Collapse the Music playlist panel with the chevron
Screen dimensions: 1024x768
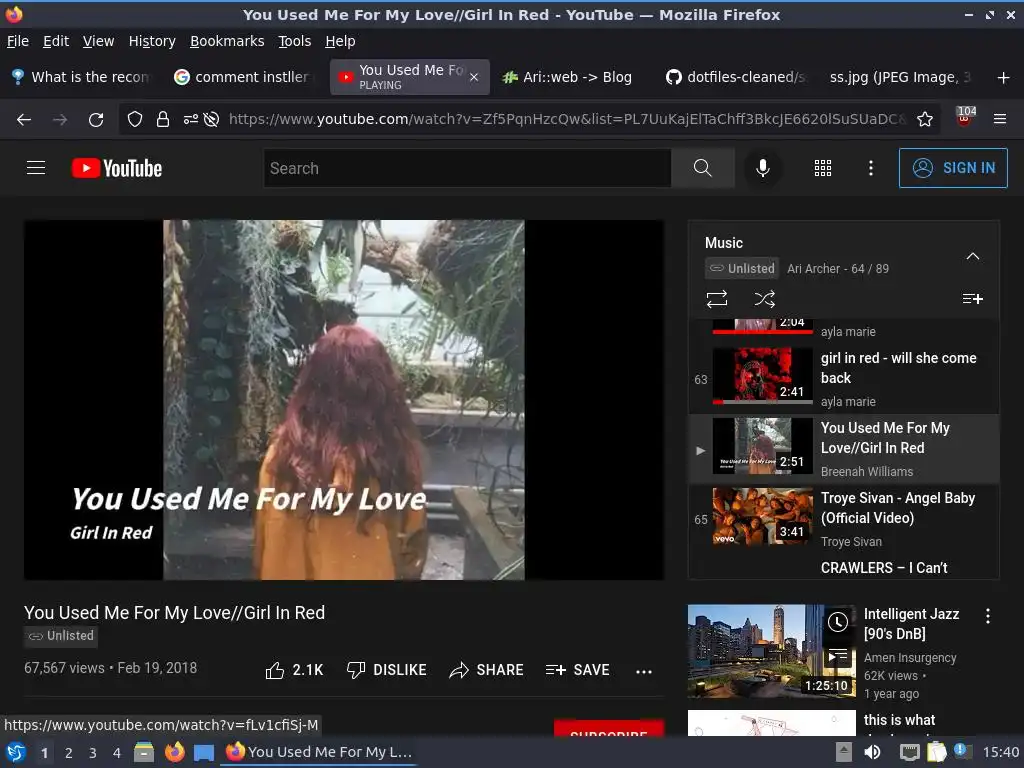click(972, 256)
